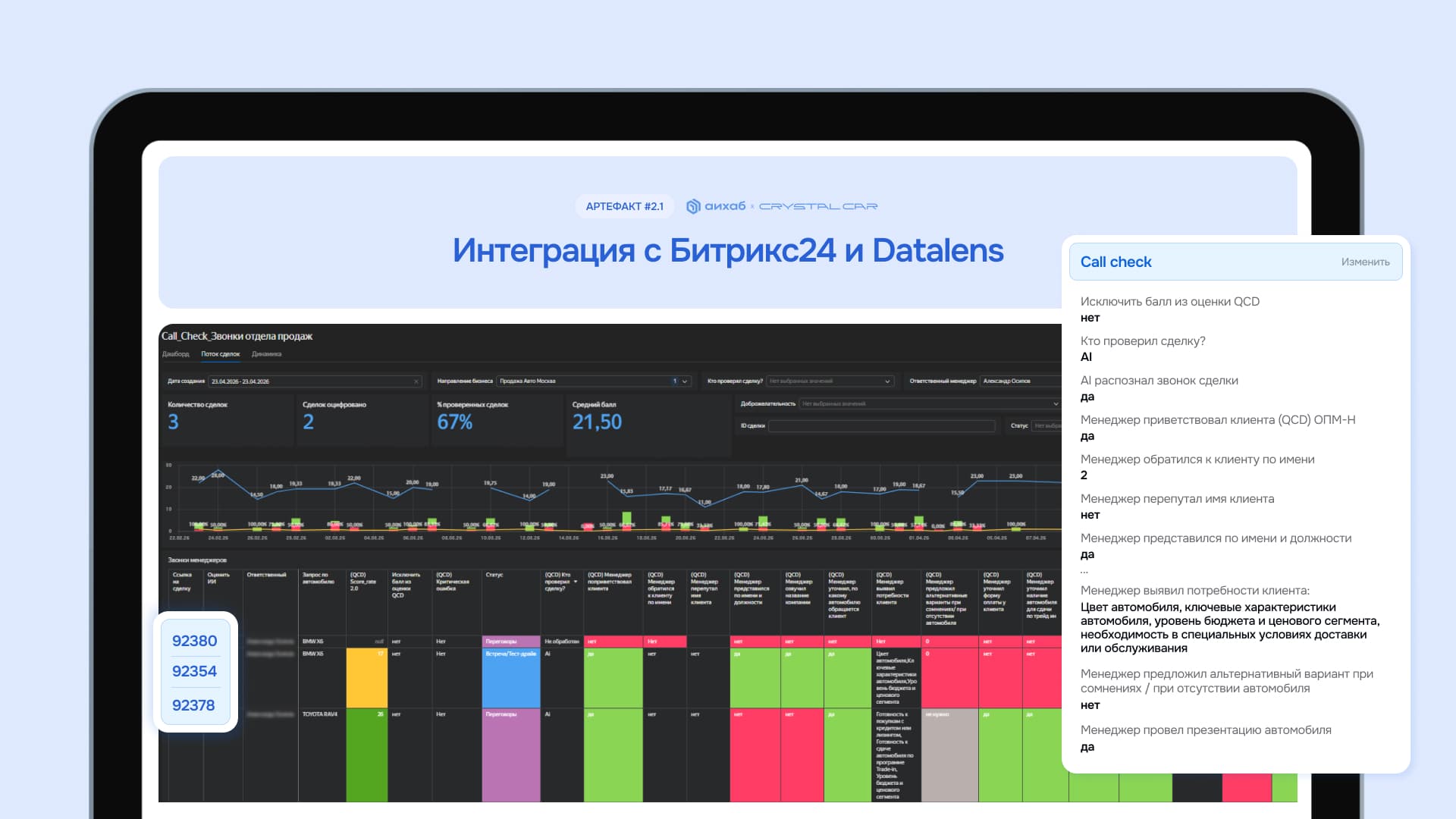This screenshot has height=819, width=1456.
Task: Click the blue 'Встреча/Тест-драйв' status cell
Action: point(511,678)
